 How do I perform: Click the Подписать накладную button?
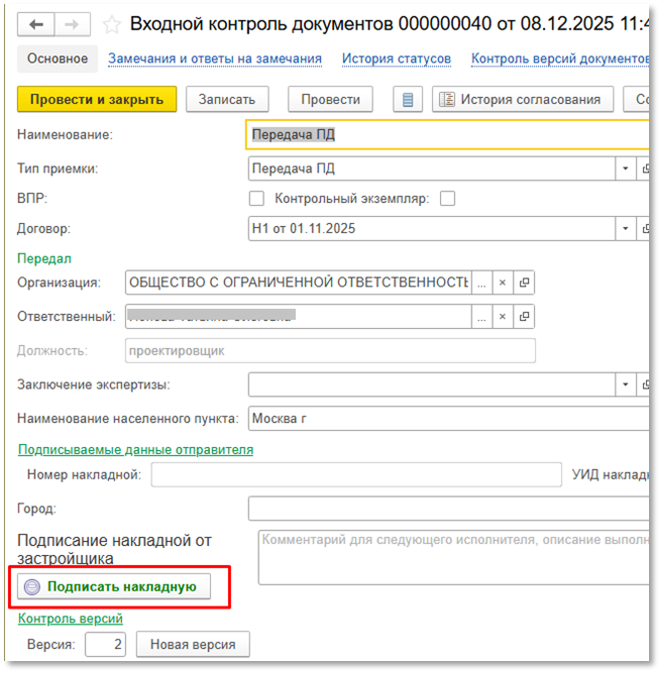[111, 587]
